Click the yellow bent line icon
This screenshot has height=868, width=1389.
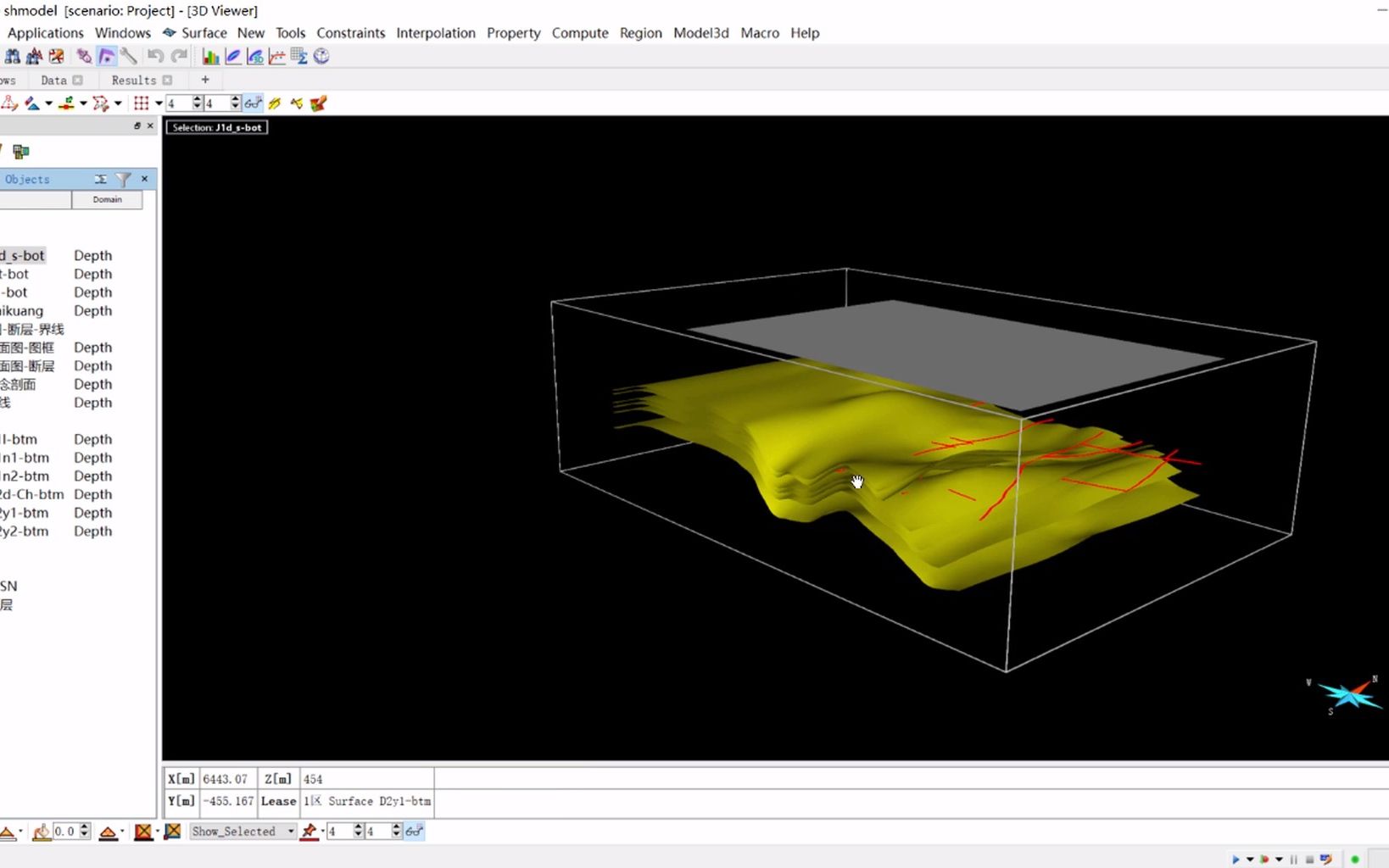tap(297, 103)
